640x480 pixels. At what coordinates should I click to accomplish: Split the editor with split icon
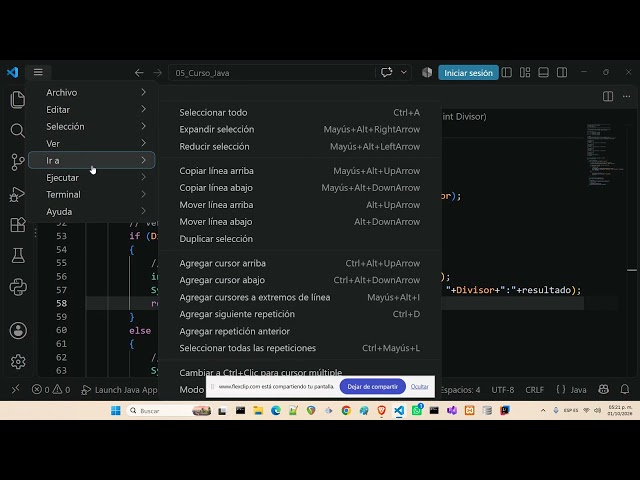(x=608, y=96)
